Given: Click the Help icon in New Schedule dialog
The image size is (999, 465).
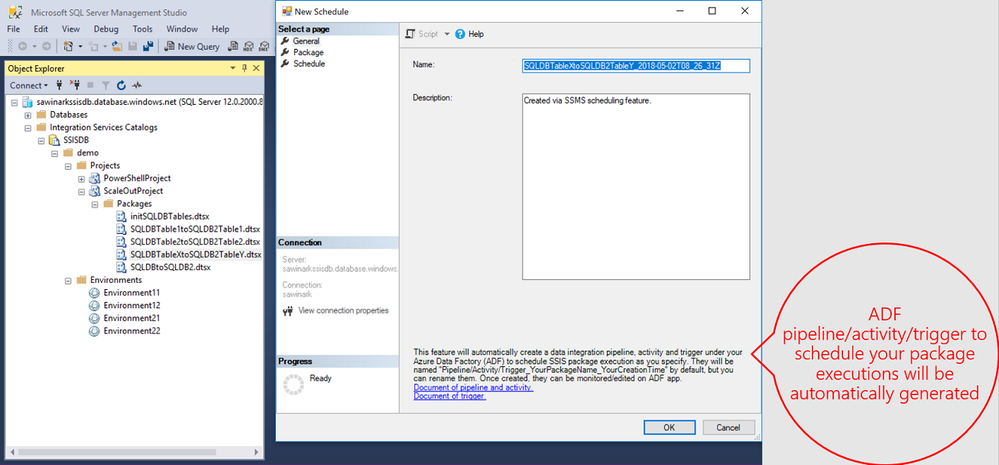Looking at the screenshot, I should 460,34.
